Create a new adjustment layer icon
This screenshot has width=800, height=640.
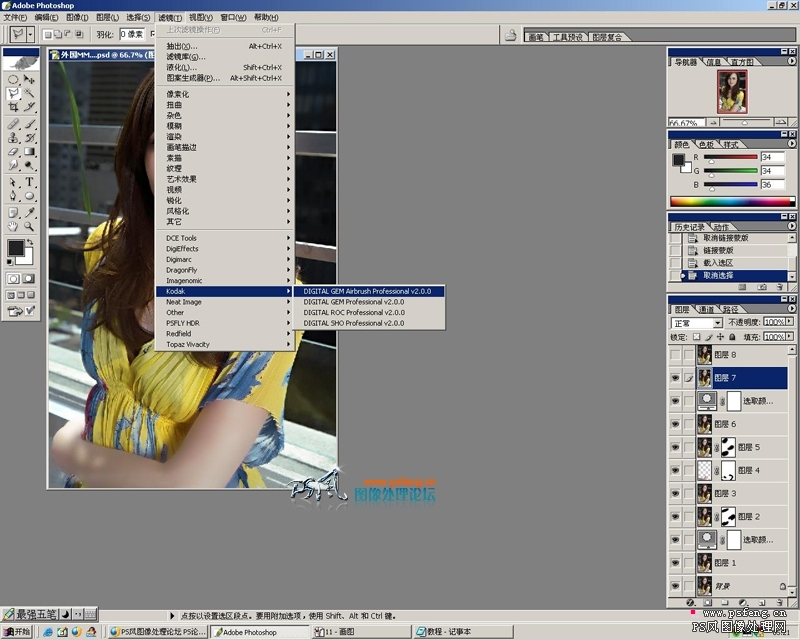[x=742, y=603]
